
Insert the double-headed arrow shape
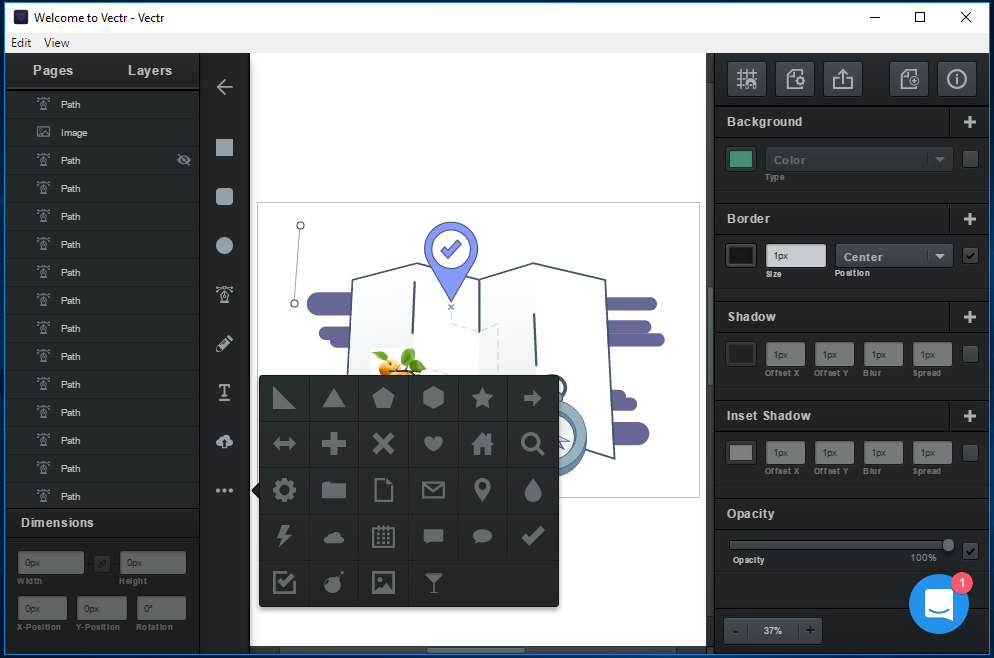point(284,444)
